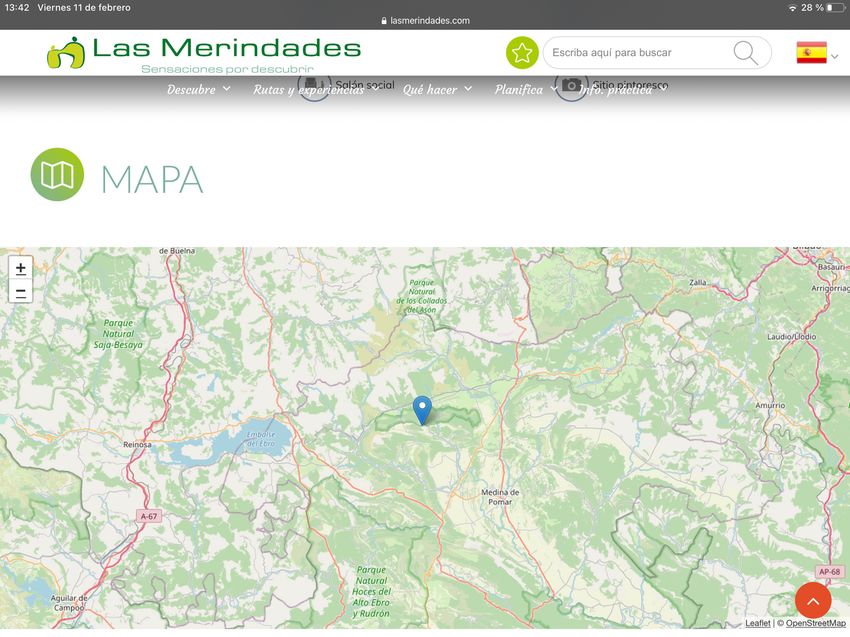Screen dimensions: 850x637
Task: Zoom out with the map minus button
Action: click(21, 291)
